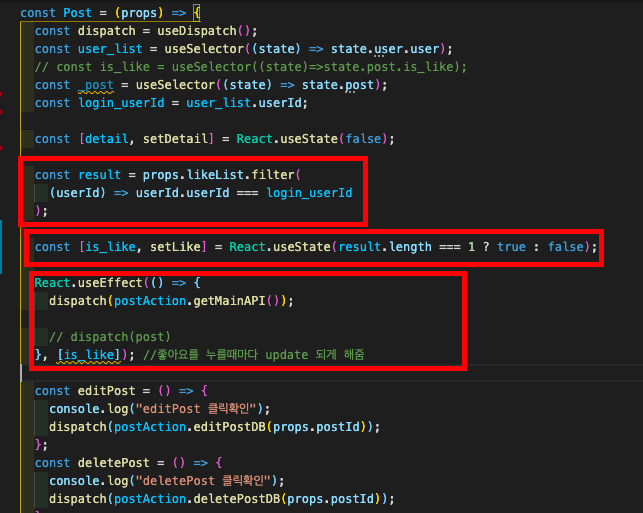Click '[is_like]' in the dependency array
Viewport: 643px width, 513px height.
point(89,355)
